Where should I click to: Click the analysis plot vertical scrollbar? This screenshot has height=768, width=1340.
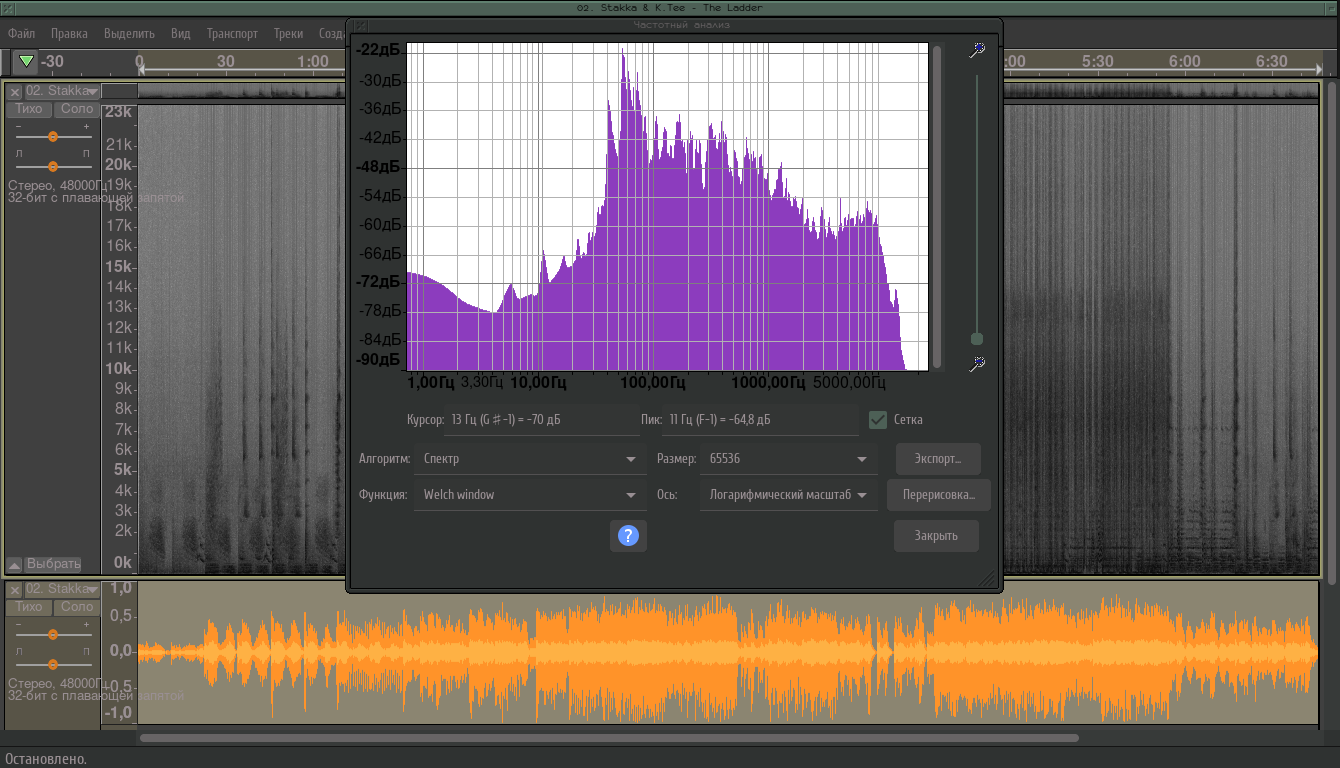937,207
